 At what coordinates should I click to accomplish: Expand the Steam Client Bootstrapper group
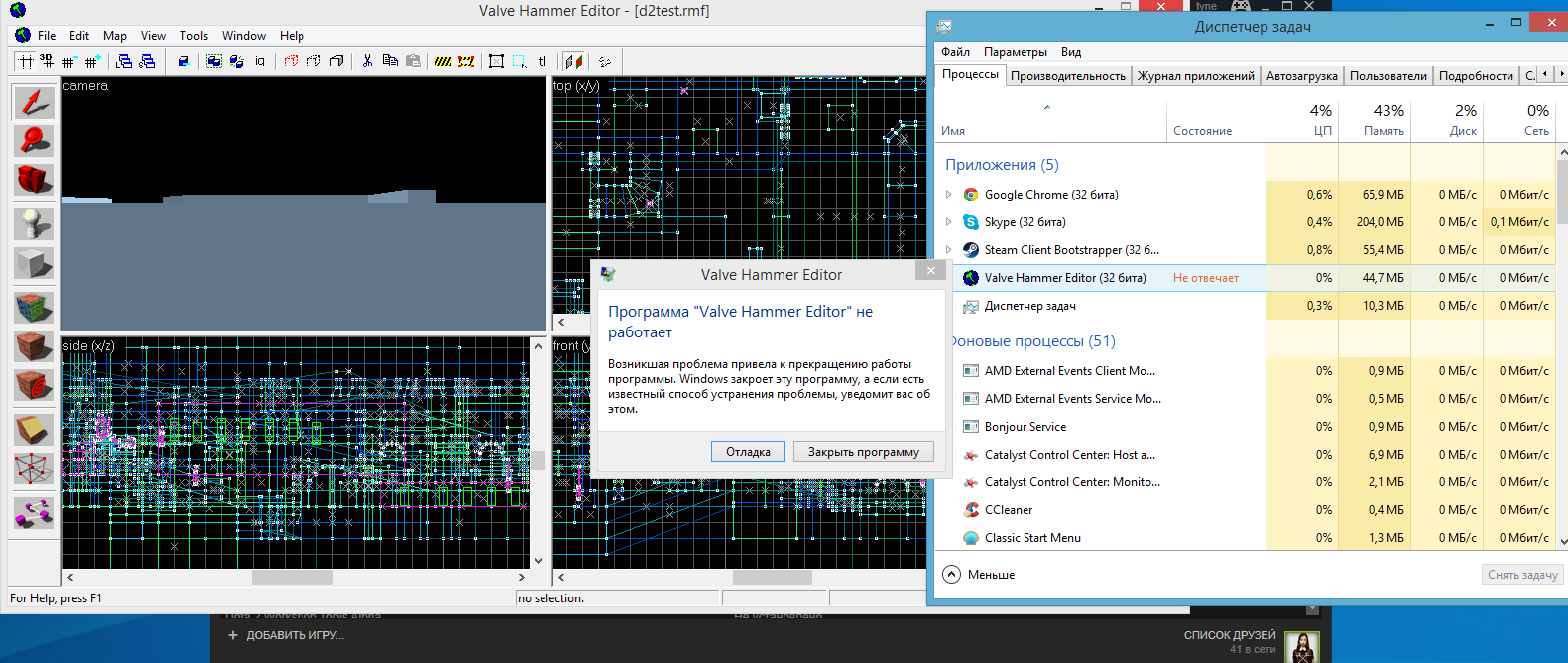tap(948, 250)
